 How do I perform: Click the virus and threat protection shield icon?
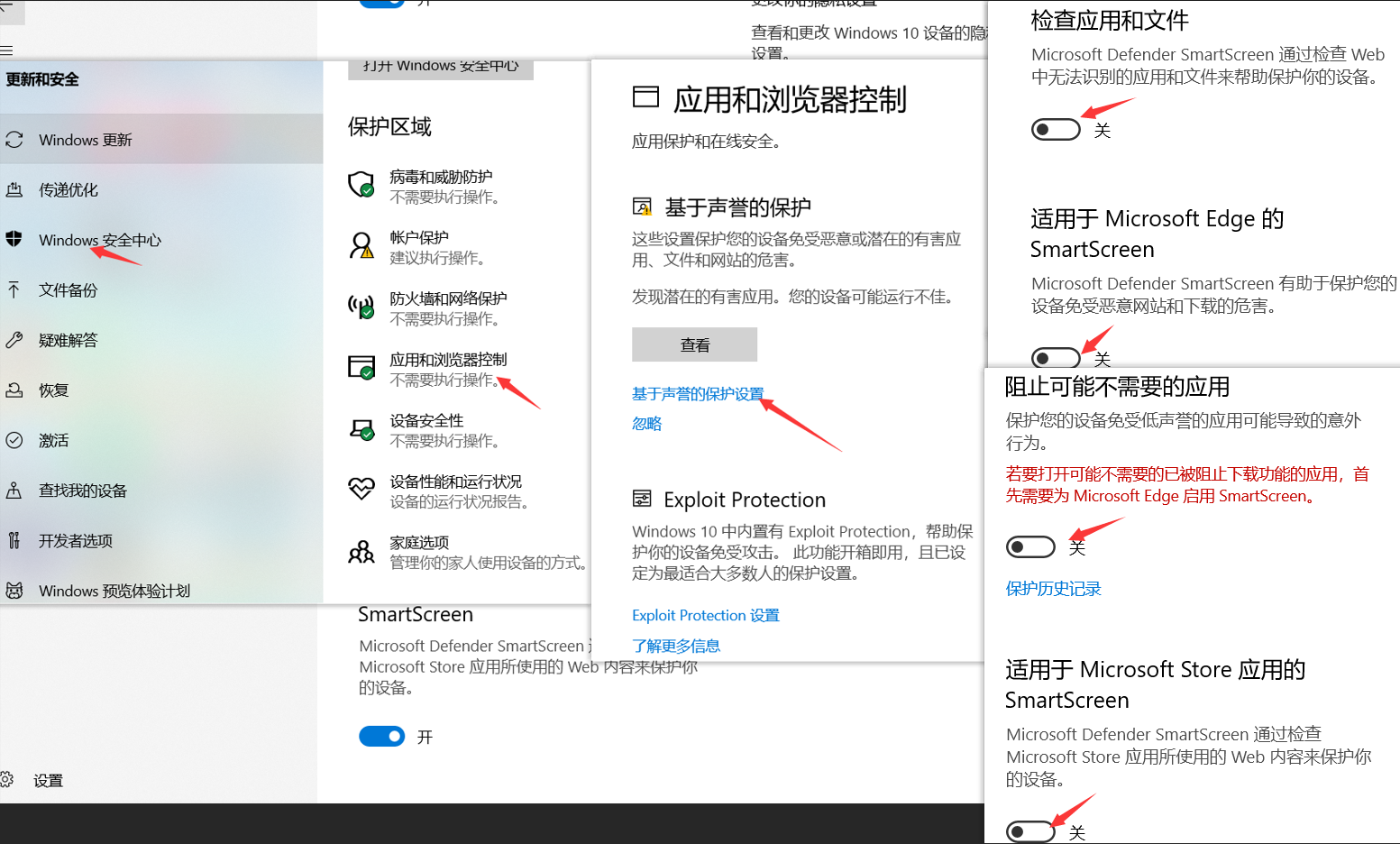point(361,184)
